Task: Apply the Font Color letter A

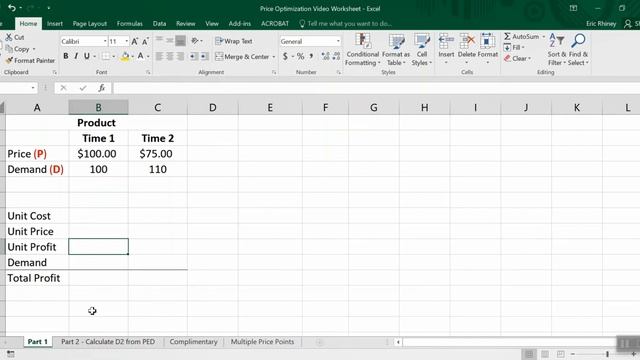Action: click(140, 56)
